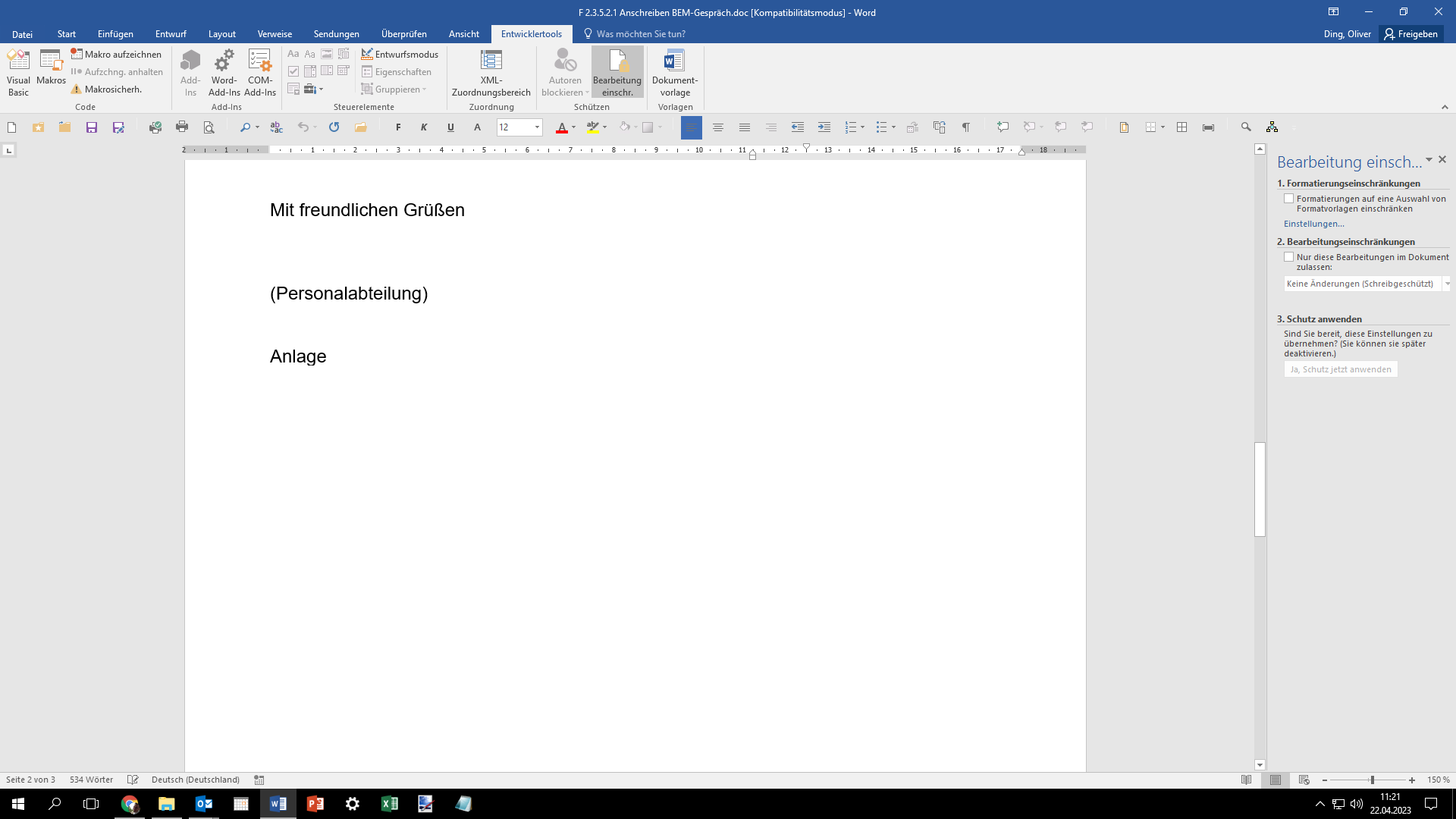Screen dimensions: 1456x819
Task: Toggle italic K formatting
Action: (424, 127)
